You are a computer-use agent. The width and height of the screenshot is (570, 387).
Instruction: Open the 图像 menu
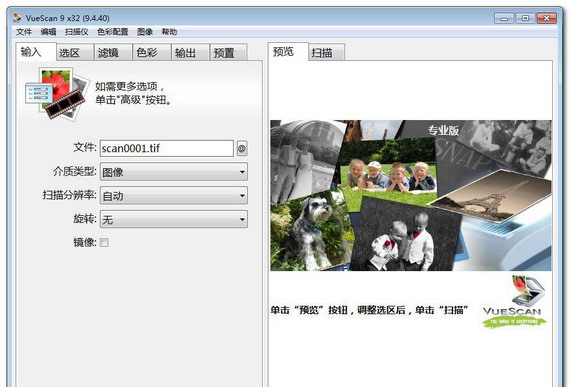coord(145,32)
